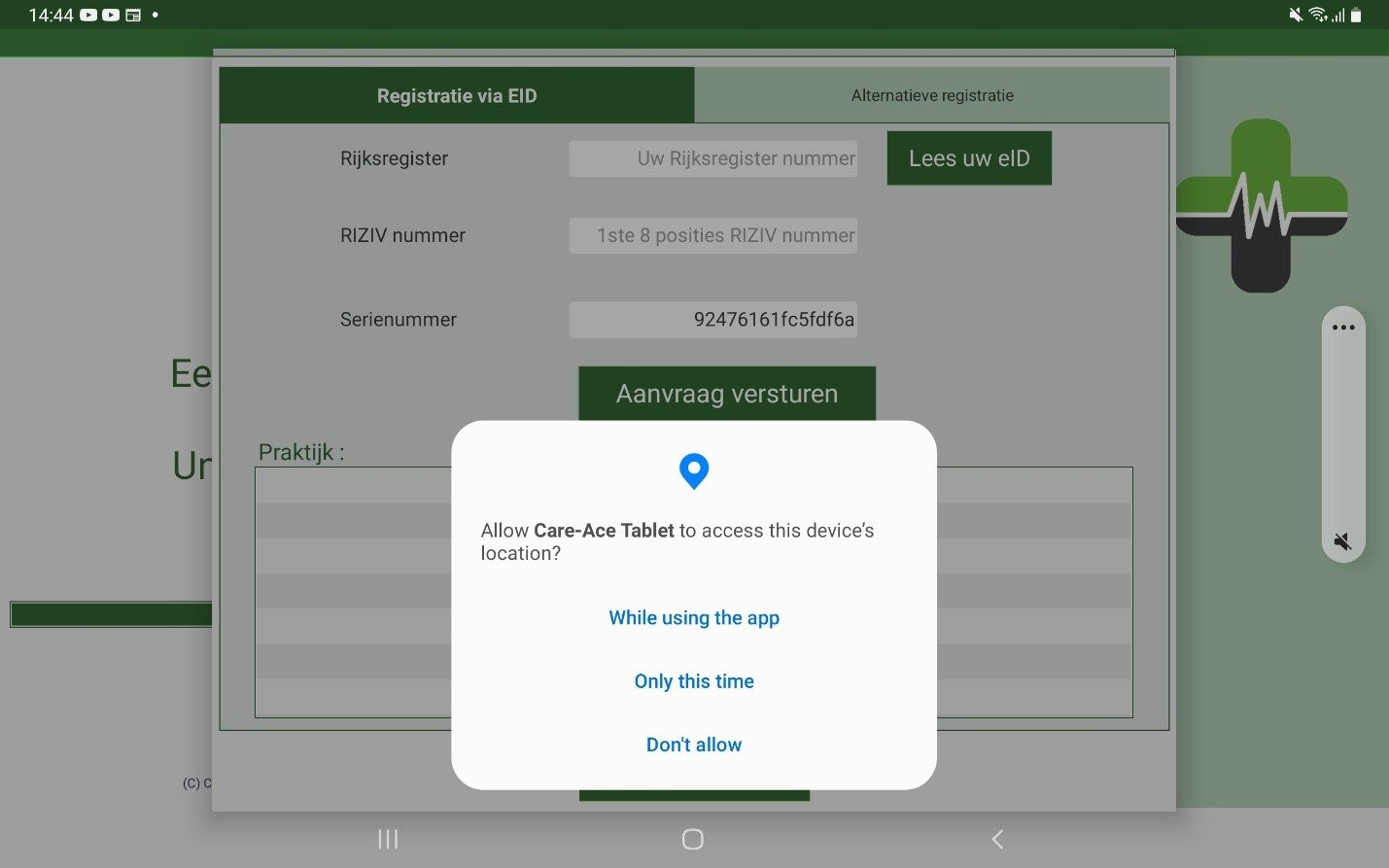The width and height of the screenshot is (1389, 868).
Task: Select the Registratie via EID tab
Action: click(457, 95)
